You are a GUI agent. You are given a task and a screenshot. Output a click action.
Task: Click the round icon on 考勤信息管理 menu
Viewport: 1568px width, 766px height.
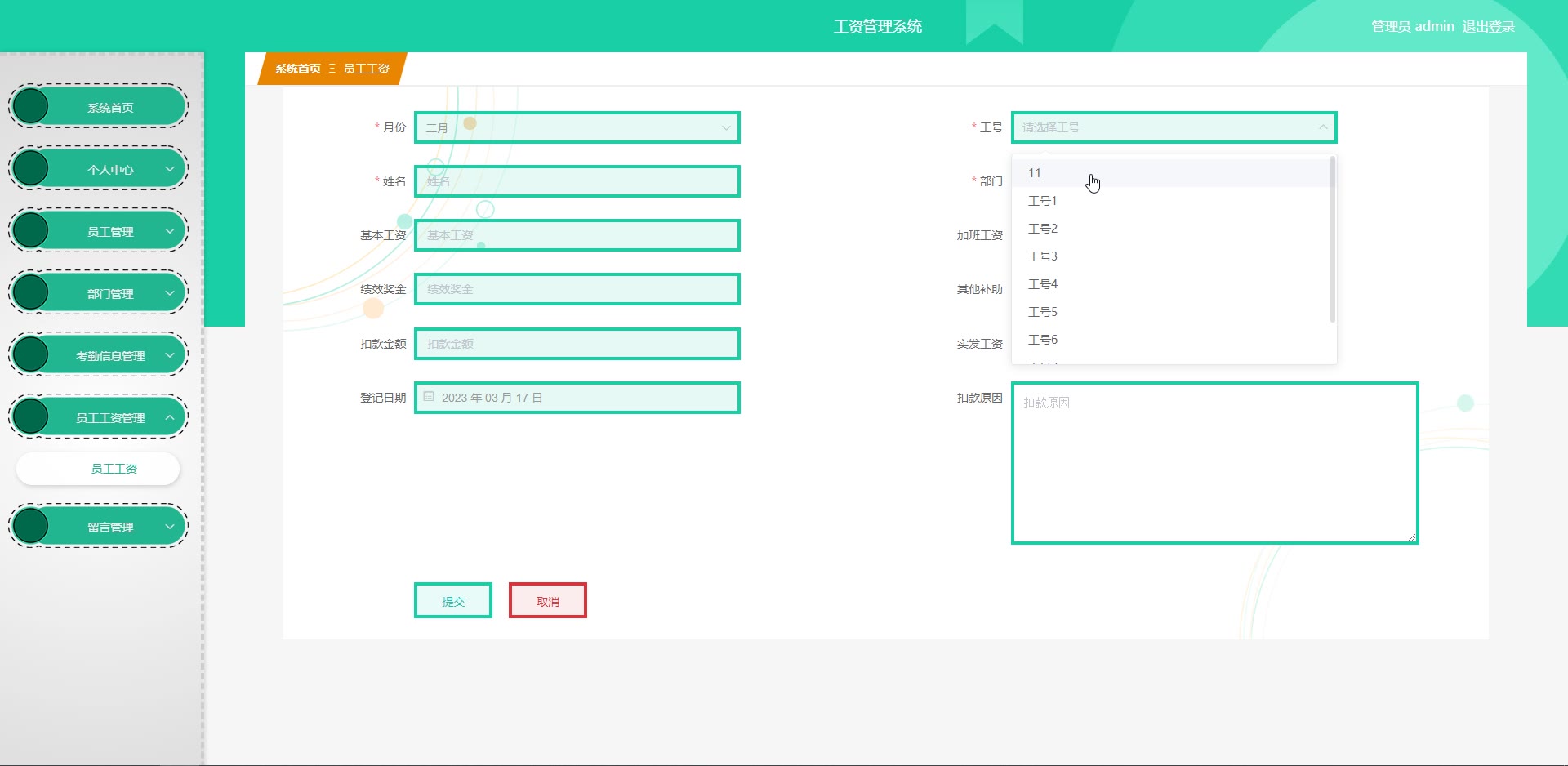[x=31, y=355]
